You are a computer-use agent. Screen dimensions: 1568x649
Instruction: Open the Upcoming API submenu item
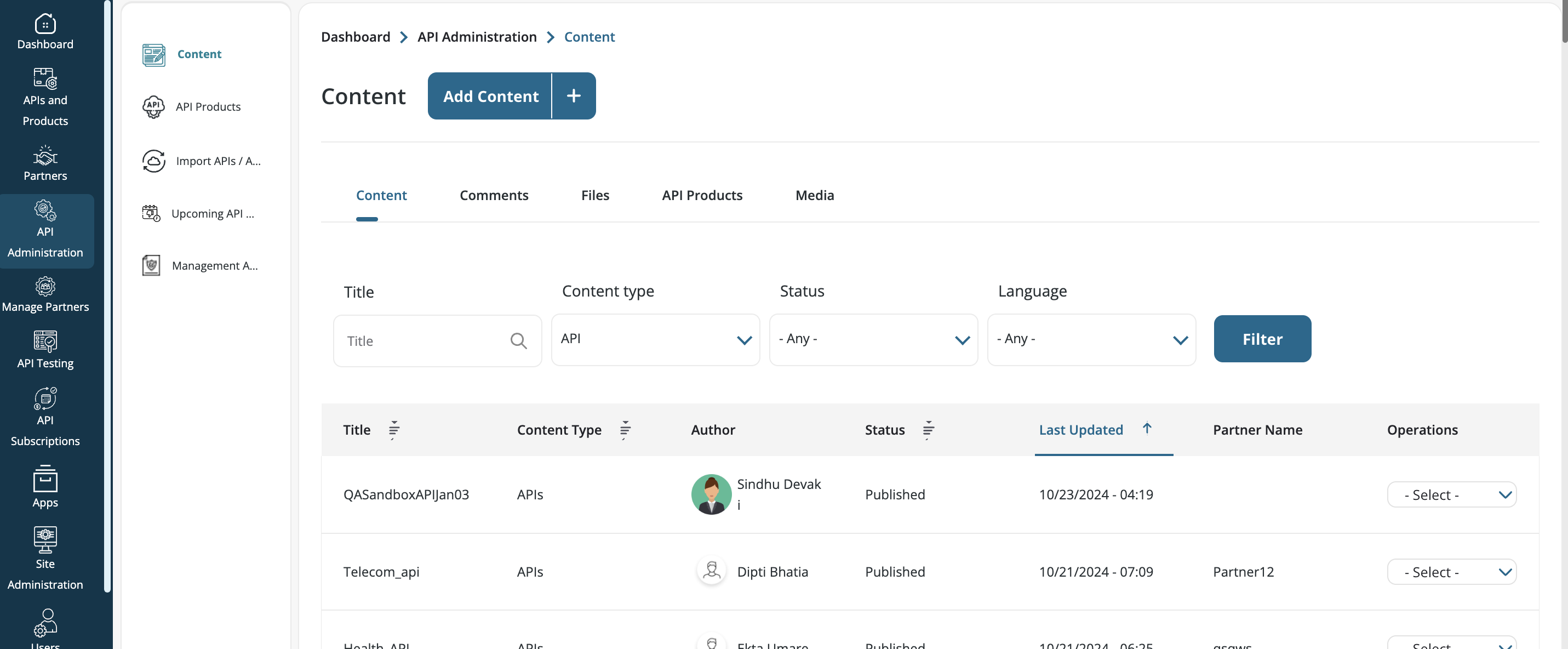pyautogui.click(x=213, y=213)
